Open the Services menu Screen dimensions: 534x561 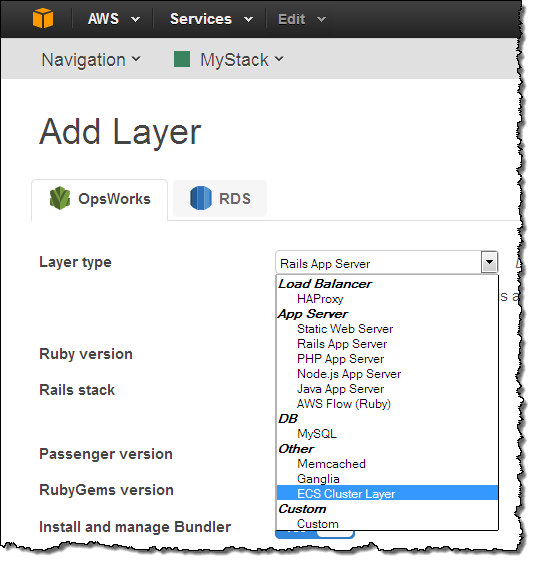211,19
